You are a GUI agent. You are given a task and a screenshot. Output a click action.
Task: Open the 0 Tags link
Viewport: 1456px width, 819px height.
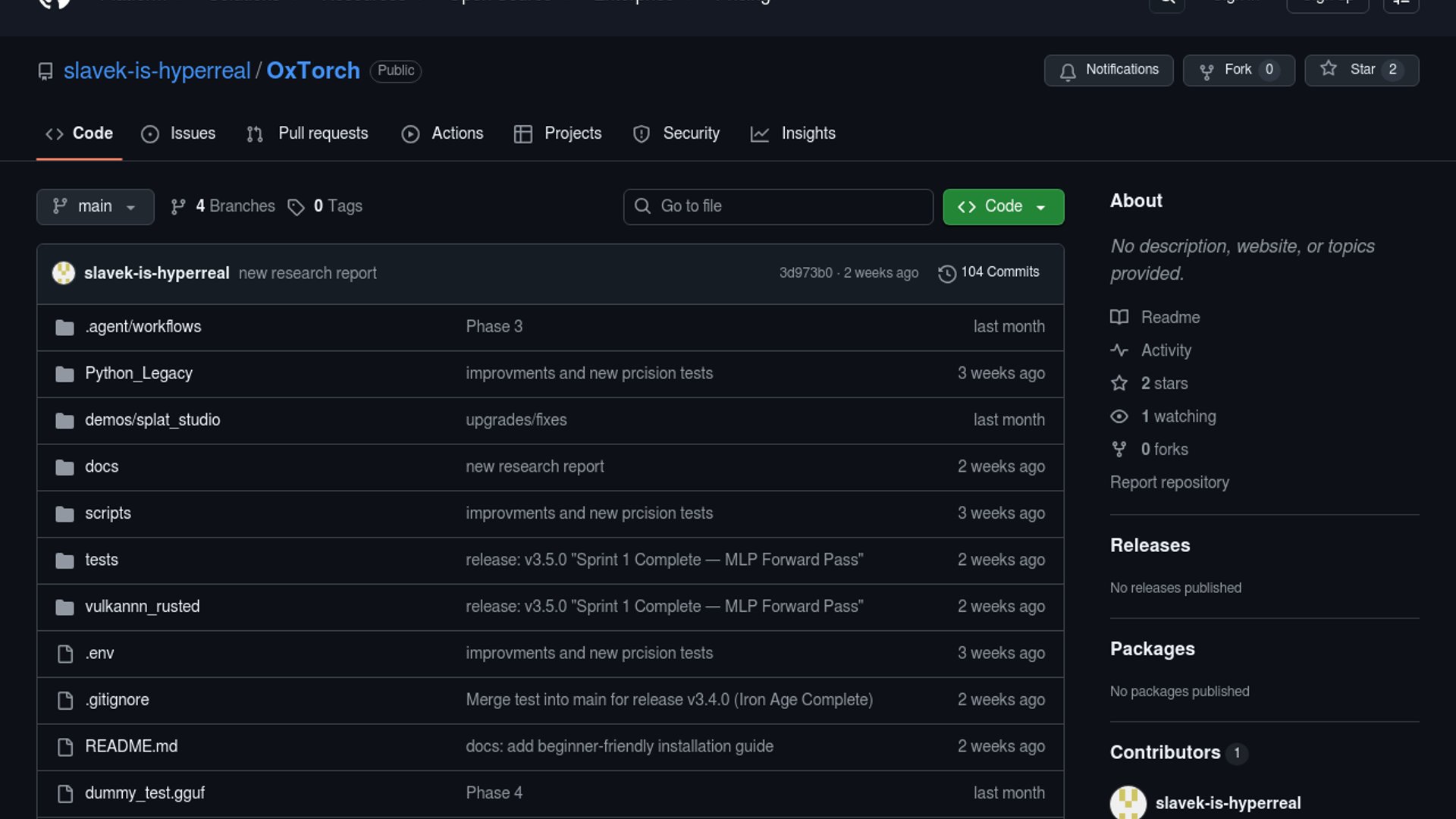pyautogui.click(x=326, y=206)
